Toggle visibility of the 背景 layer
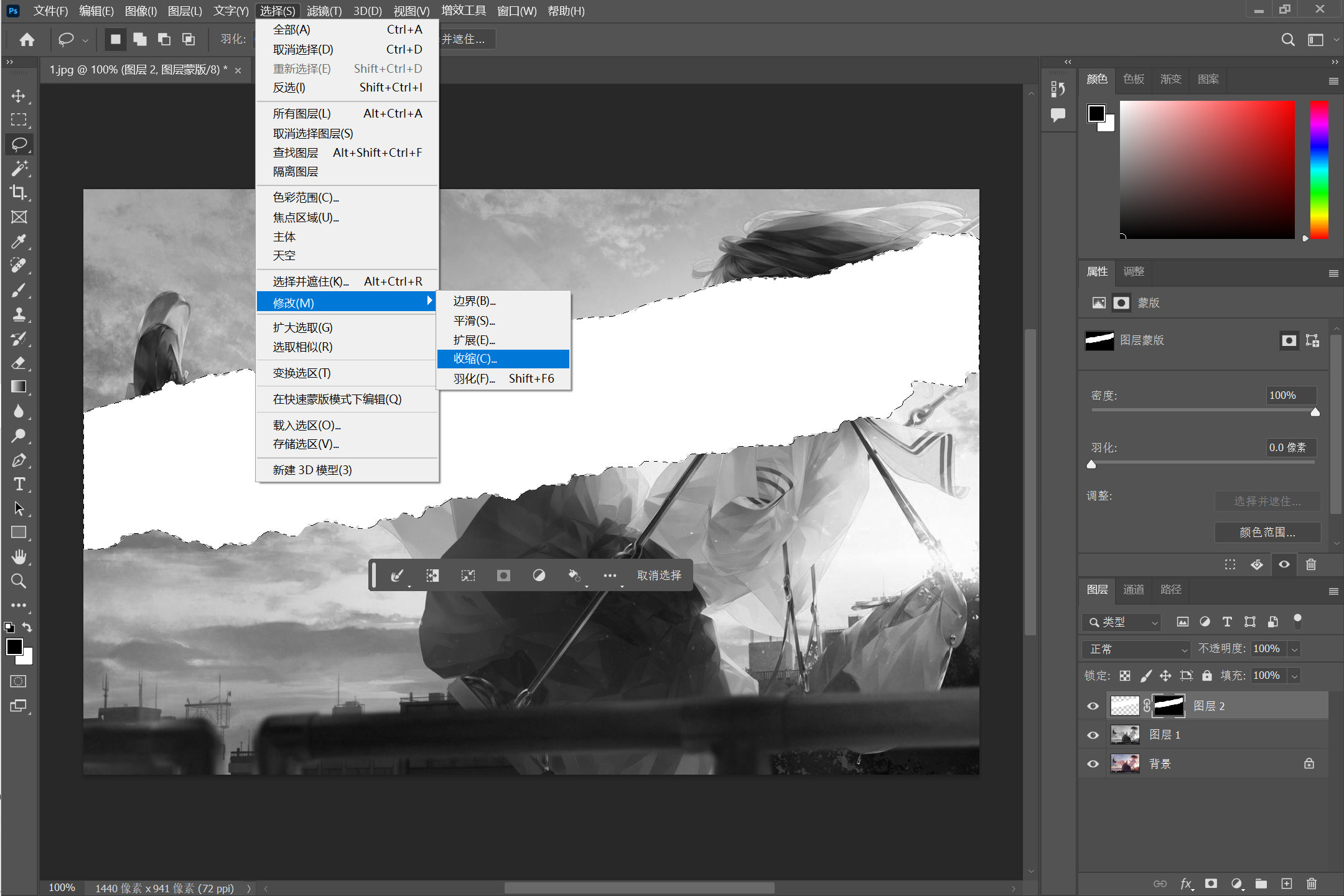 (x=1093, y=764)
